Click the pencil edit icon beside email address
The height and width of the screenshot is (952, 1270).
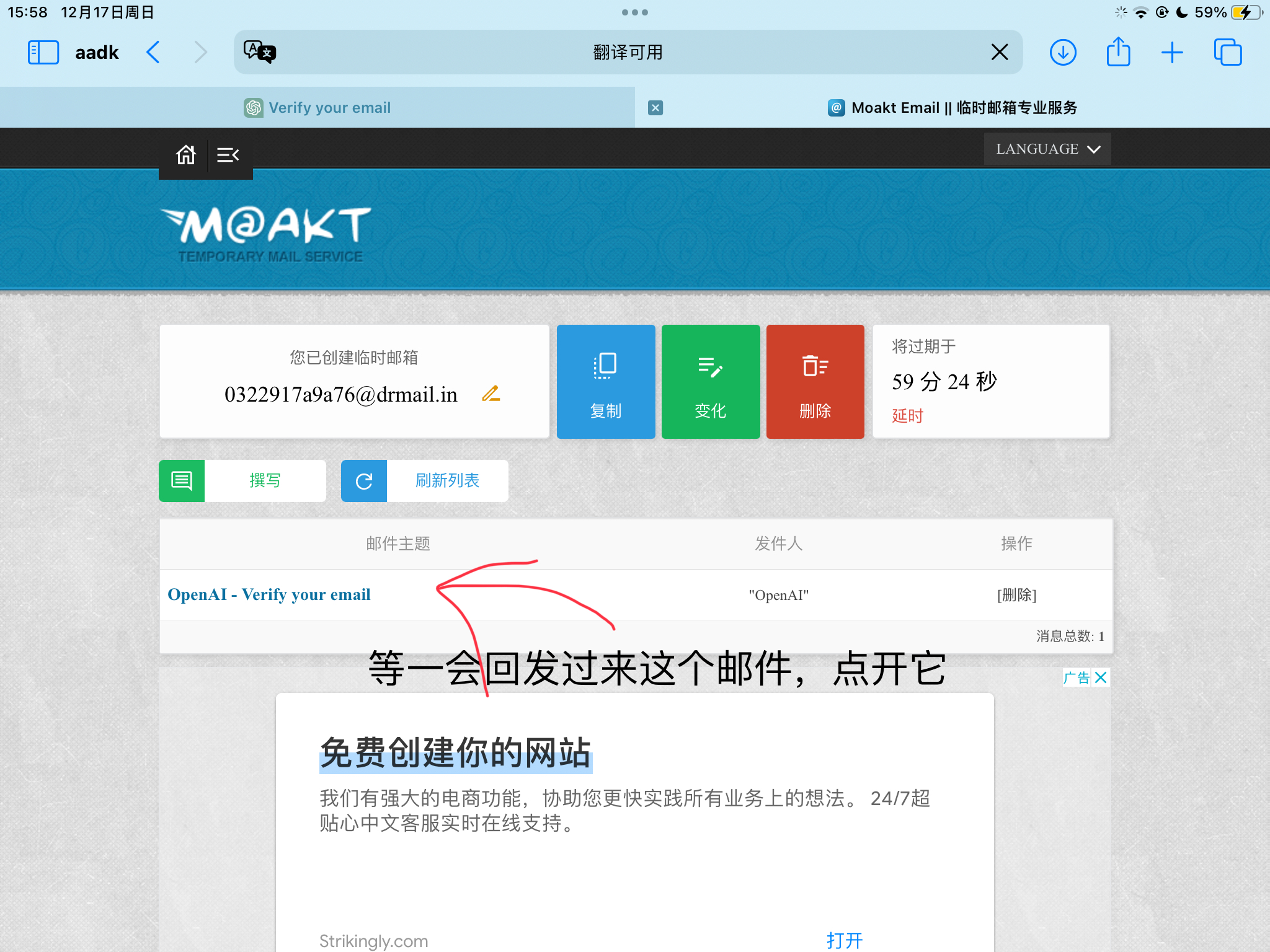point(491,394)
